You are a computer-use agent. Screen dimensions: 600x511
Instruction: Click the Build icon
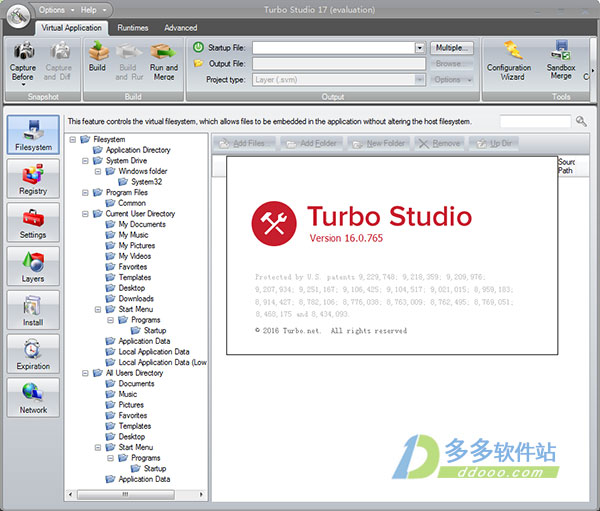(x=98, y=57)
